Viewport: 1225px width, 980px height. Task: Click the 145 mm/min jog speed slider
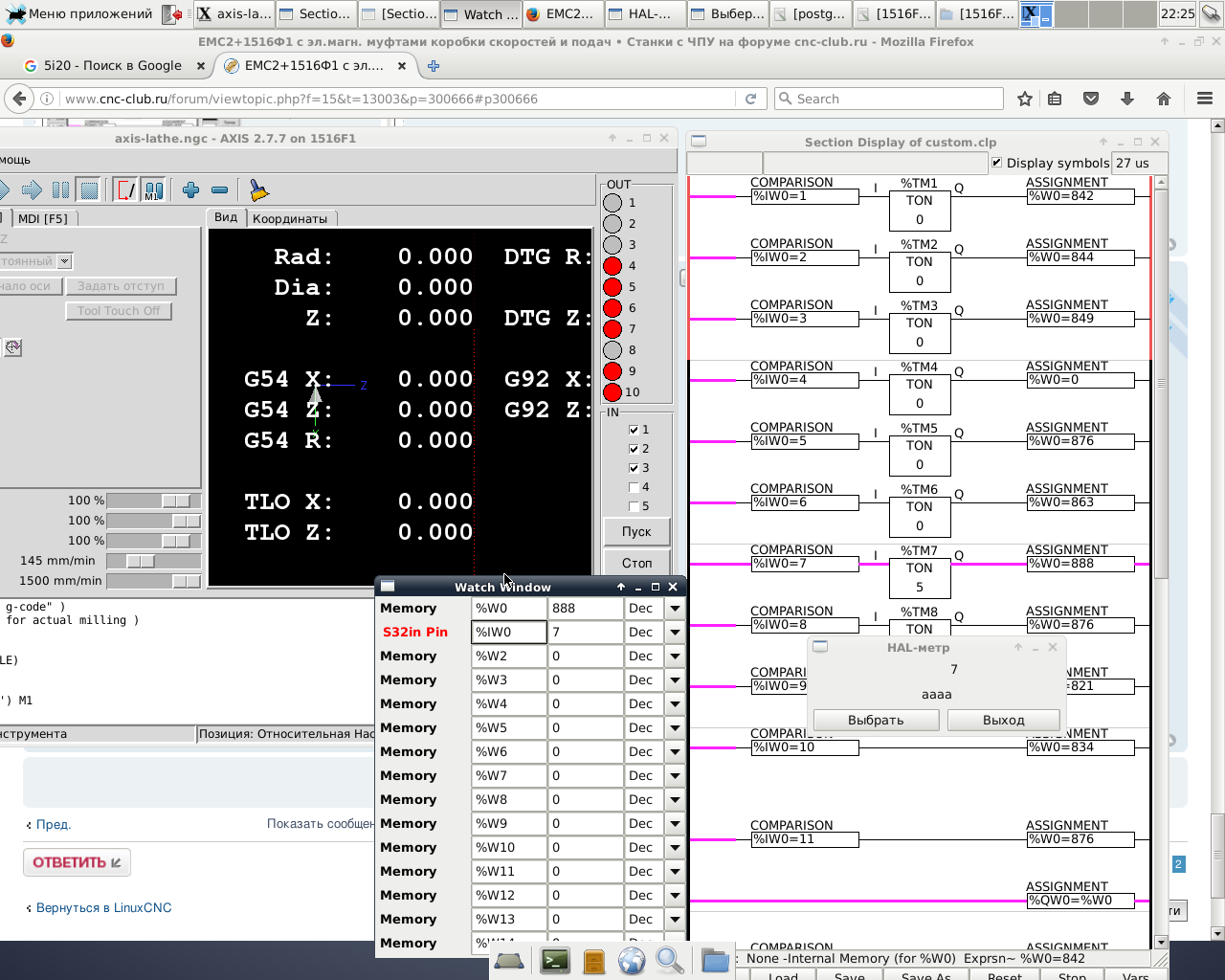point(140,561)
